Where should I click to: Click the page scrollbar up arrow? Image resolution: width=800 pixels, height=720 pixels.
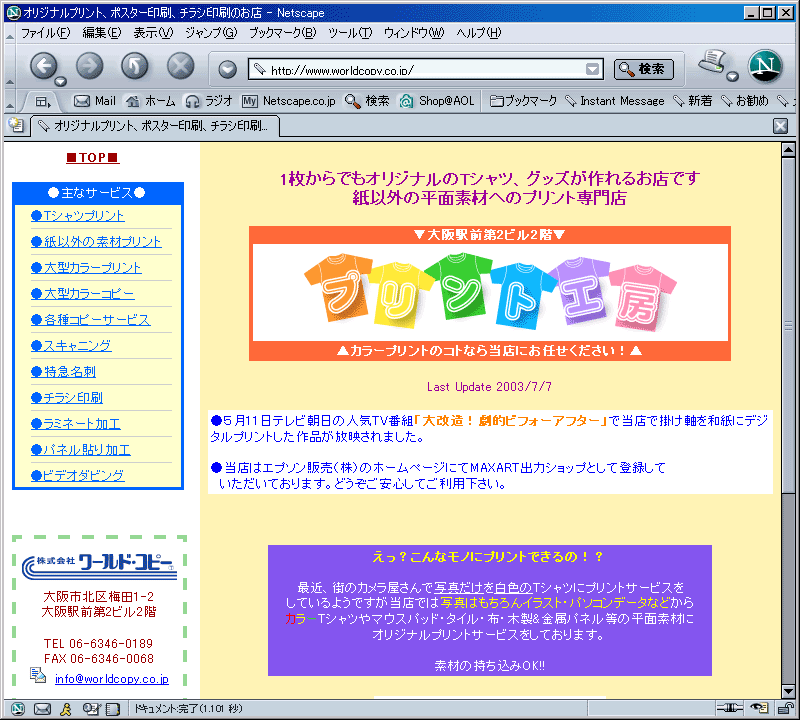point(788,150)
